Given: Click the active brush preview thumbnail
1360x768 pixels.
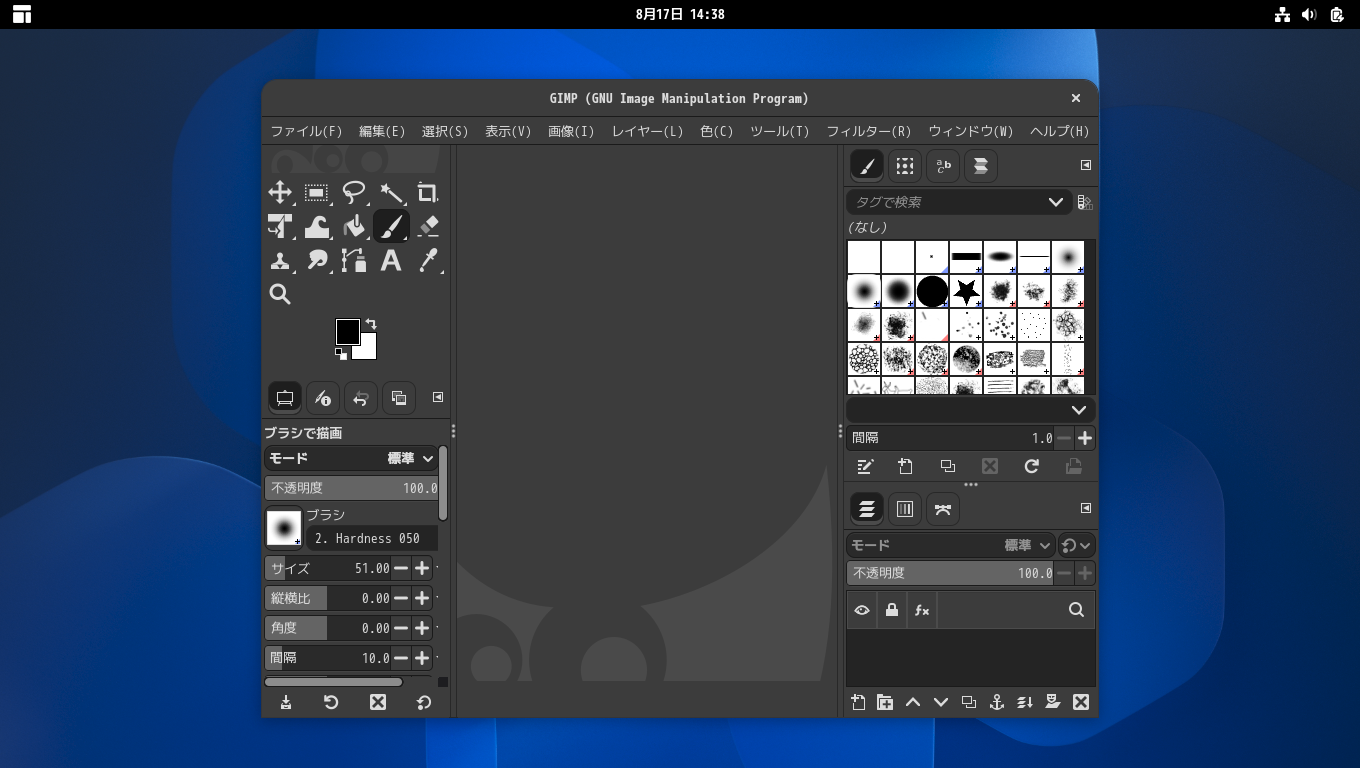Looking at the screenshot, I should pos(284,527).
